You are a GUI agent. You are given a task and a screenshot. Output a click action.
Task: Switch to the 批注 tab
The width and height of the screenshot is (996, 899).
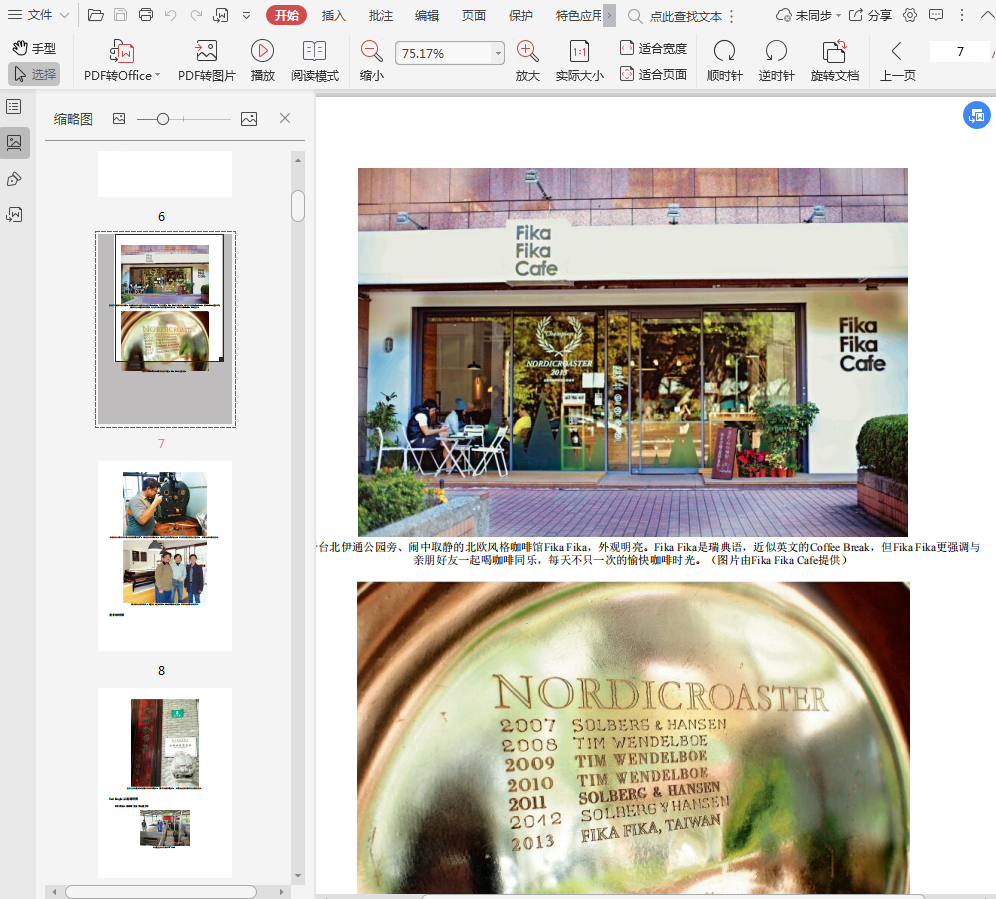click(380, 15)
